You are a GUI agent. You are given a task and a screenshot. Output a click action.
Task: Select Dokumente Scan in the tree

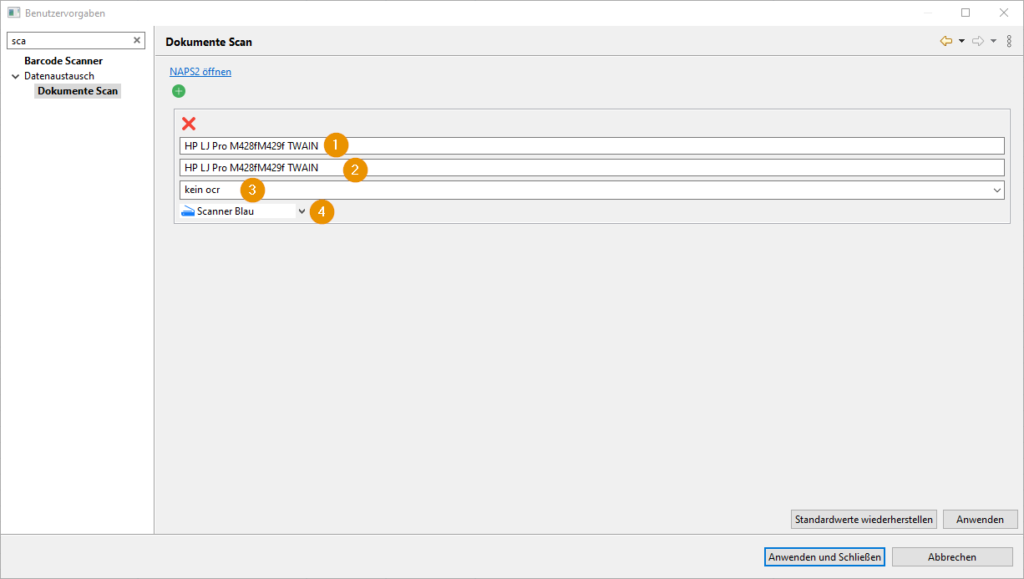pyautogui.click(x=78, y=91)
